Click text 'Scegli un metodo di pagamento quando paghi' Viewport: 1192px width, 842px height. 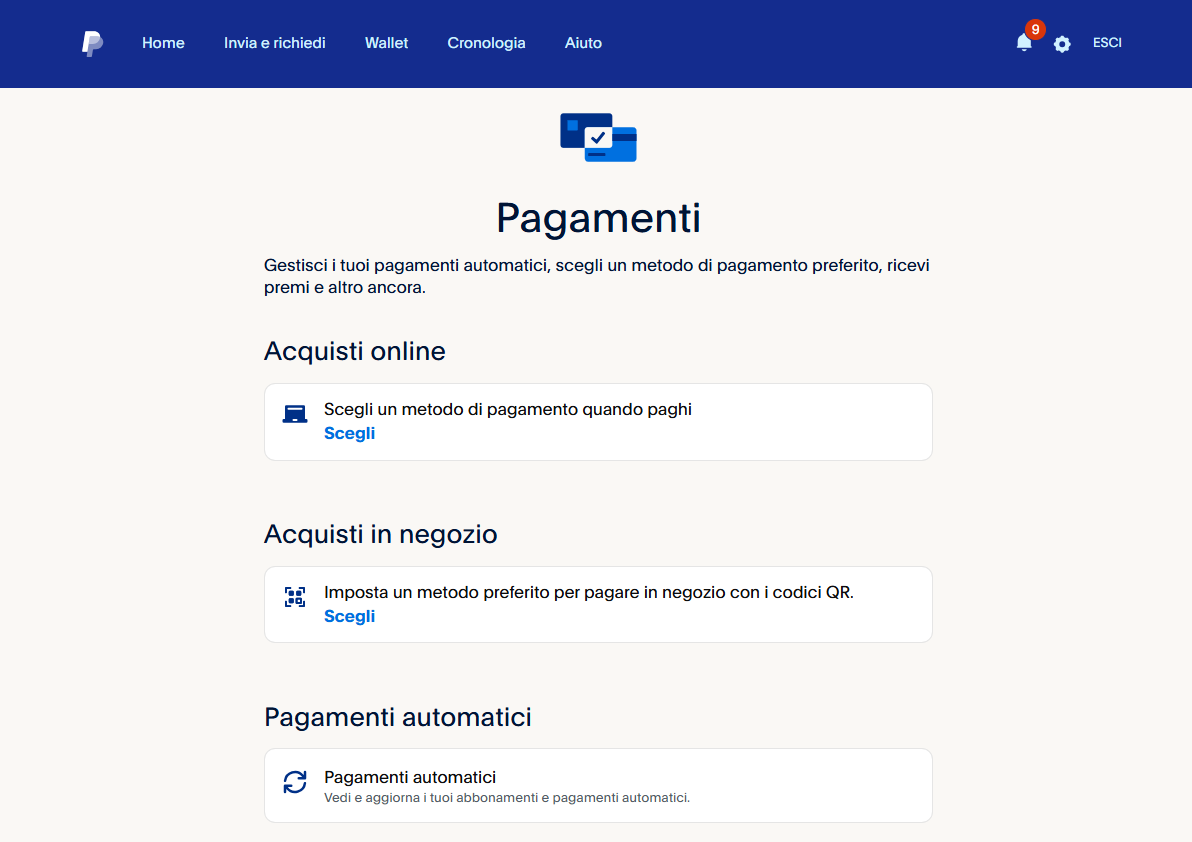pos(508,410)
